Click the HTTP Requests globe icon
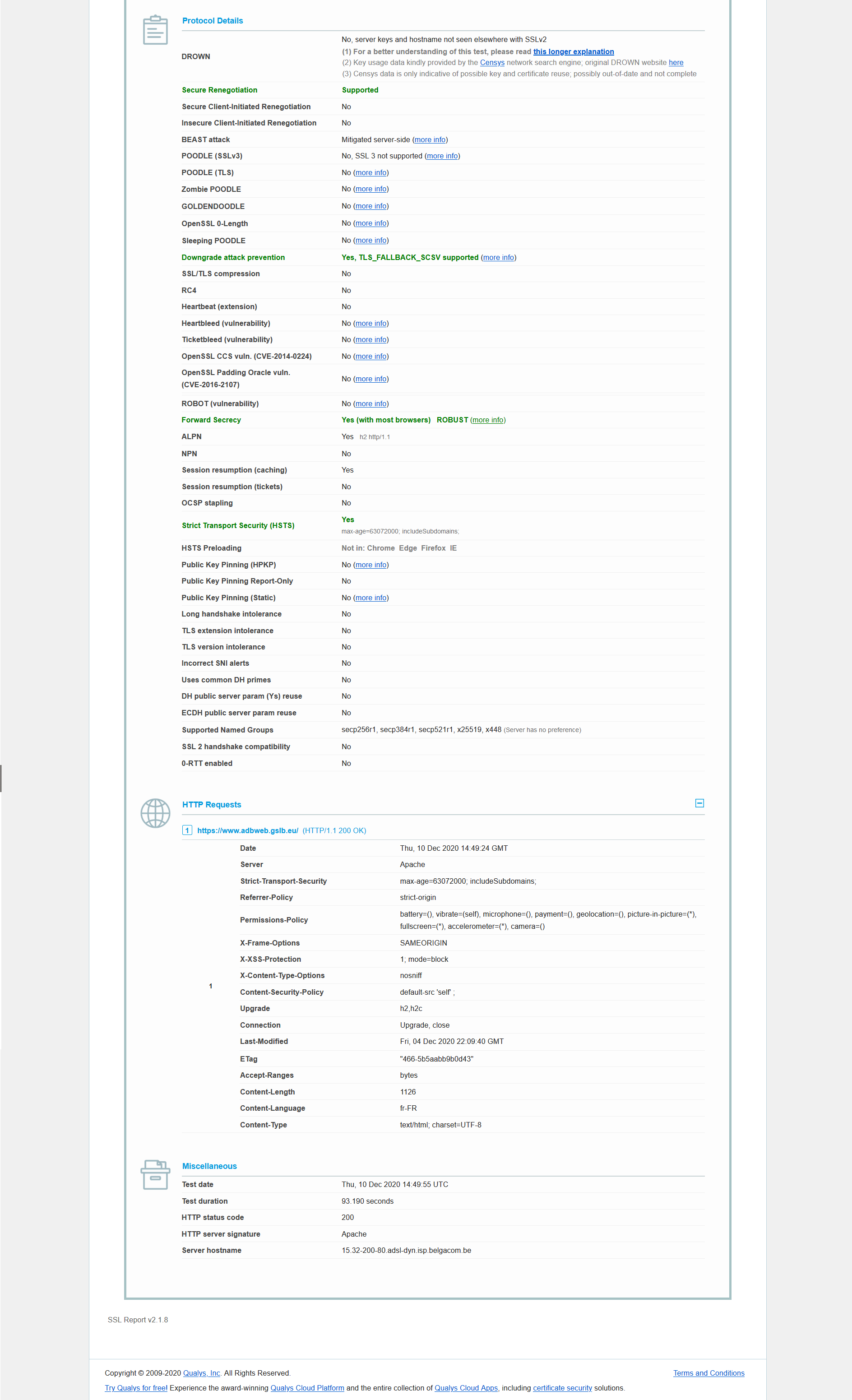 pyautogui.click(x=155, y=813)
